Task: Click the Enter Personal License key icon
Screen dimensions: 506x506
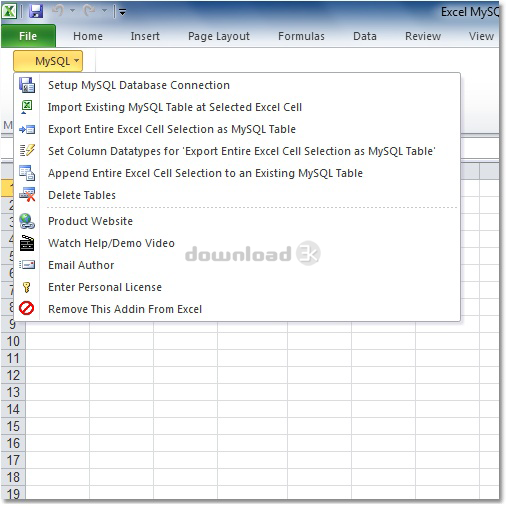Action: pos(27,287)
